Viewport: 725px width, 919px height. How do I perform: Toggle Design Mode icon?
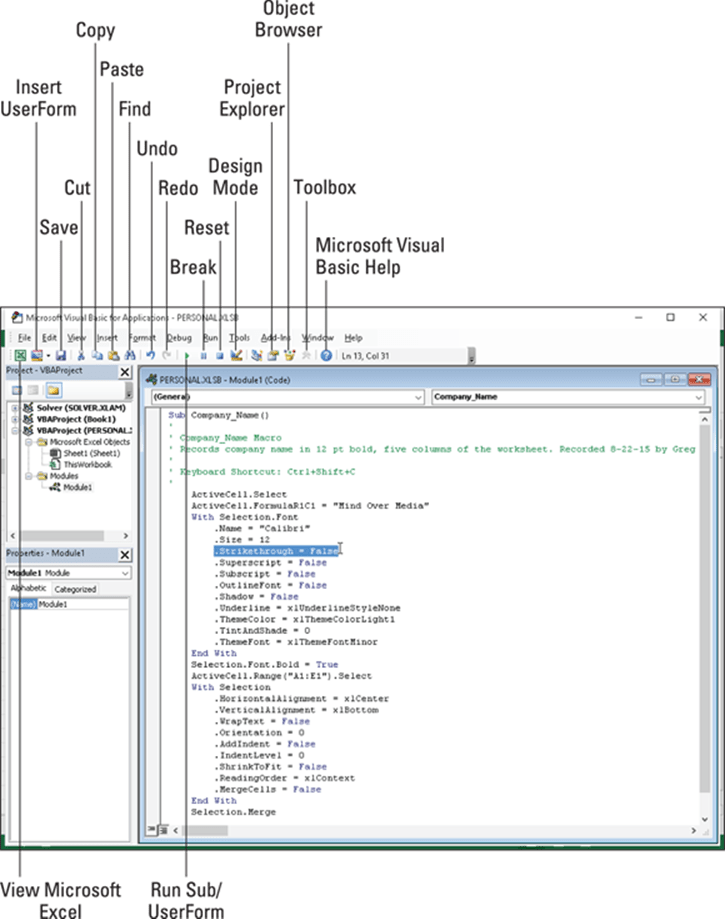(x=236, y=355)
